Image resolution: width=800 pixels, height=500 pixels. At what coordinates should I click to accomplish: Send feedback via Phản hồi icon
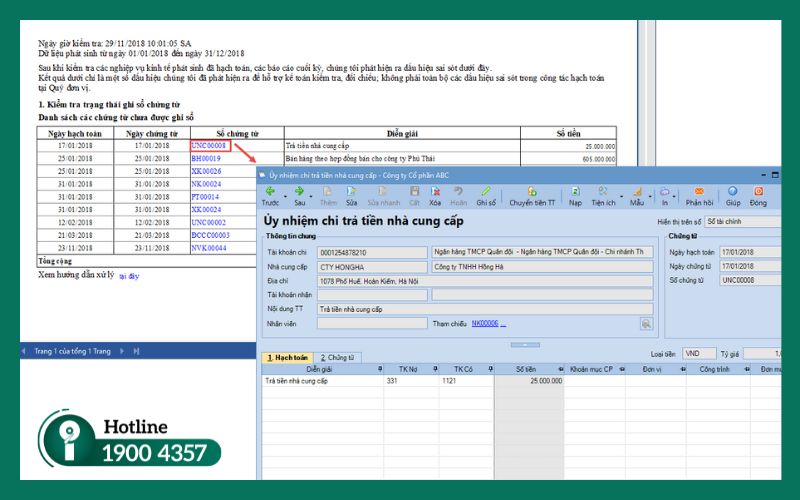[699, 194]
